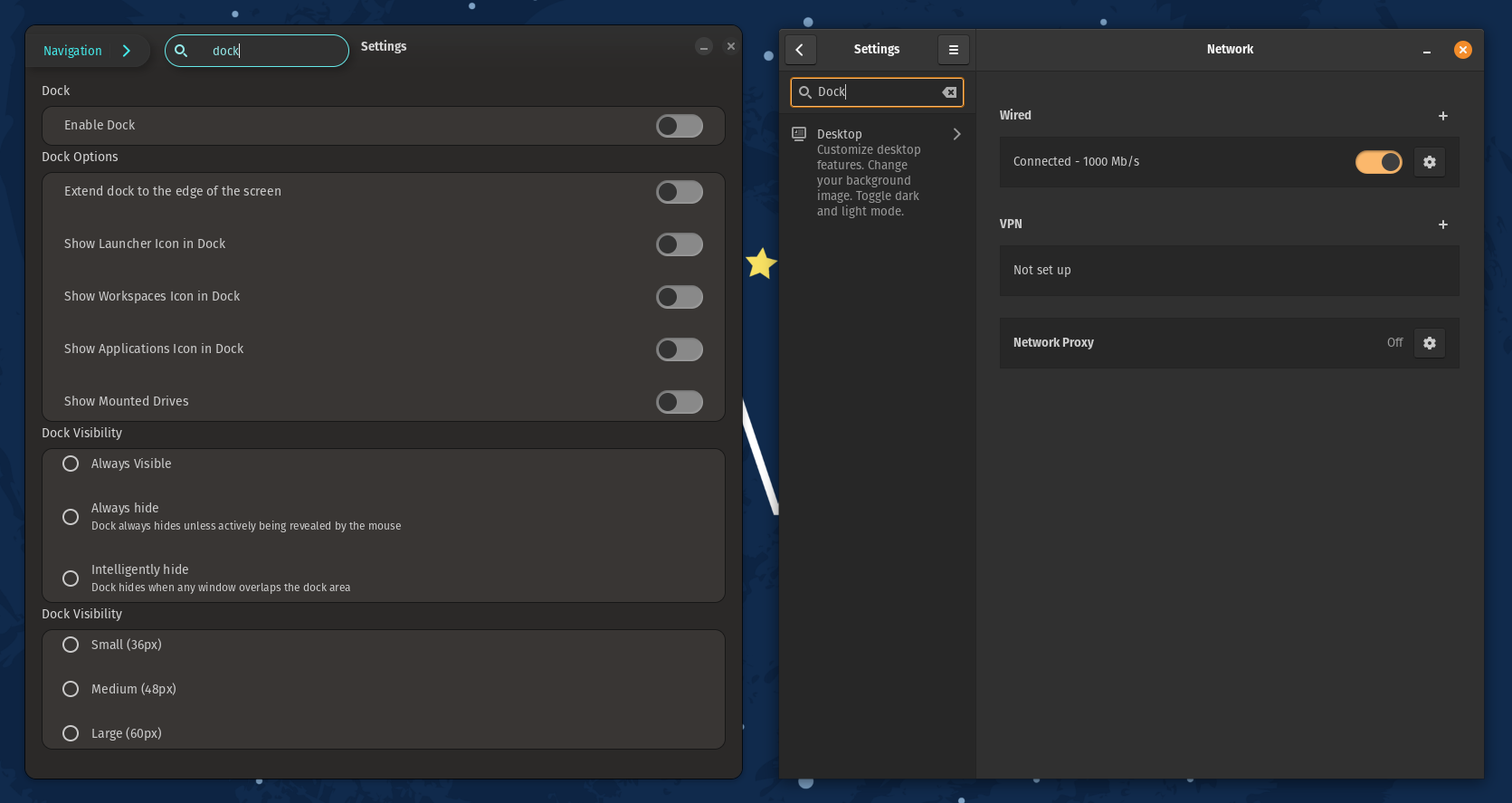
Task: Click the Navigation button
Action: [72, 51]
